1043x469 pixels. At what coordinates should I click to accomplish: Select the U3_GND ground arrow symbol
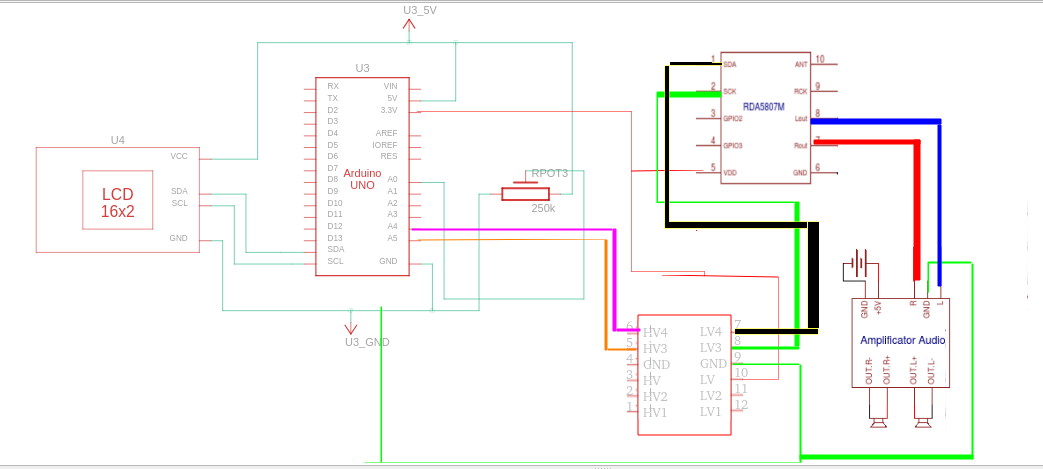pyautogui.click(x=351, y=325)
